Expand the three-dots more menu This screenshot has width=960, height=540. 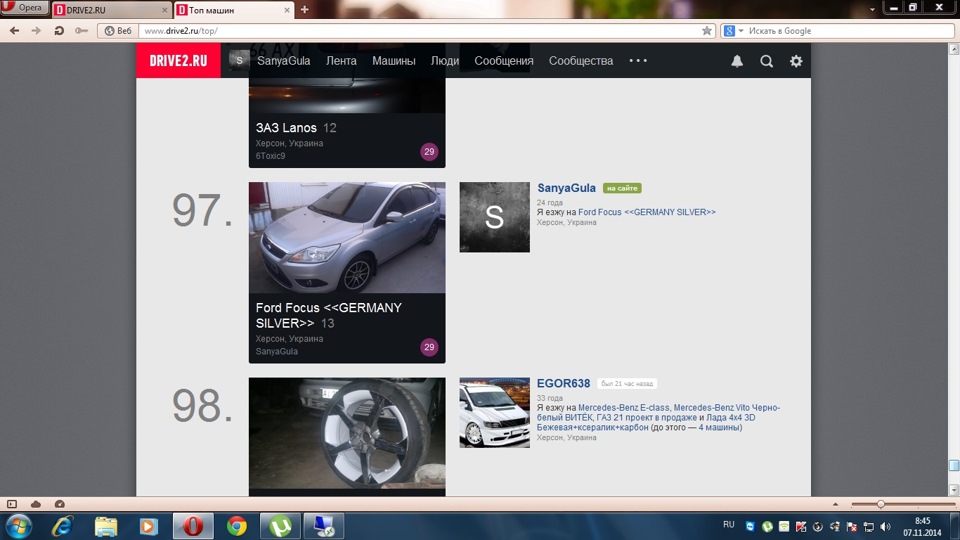pos(638,61)
